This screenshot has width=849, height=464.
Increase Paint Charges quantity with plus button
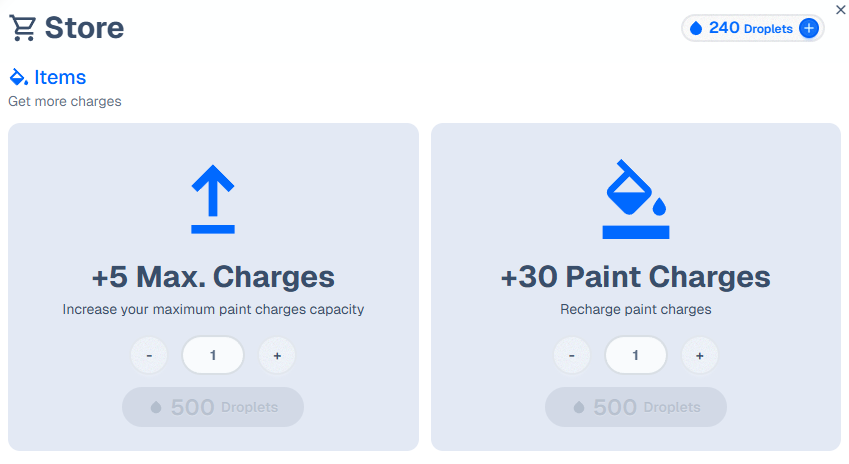click(x=700, y=356)
